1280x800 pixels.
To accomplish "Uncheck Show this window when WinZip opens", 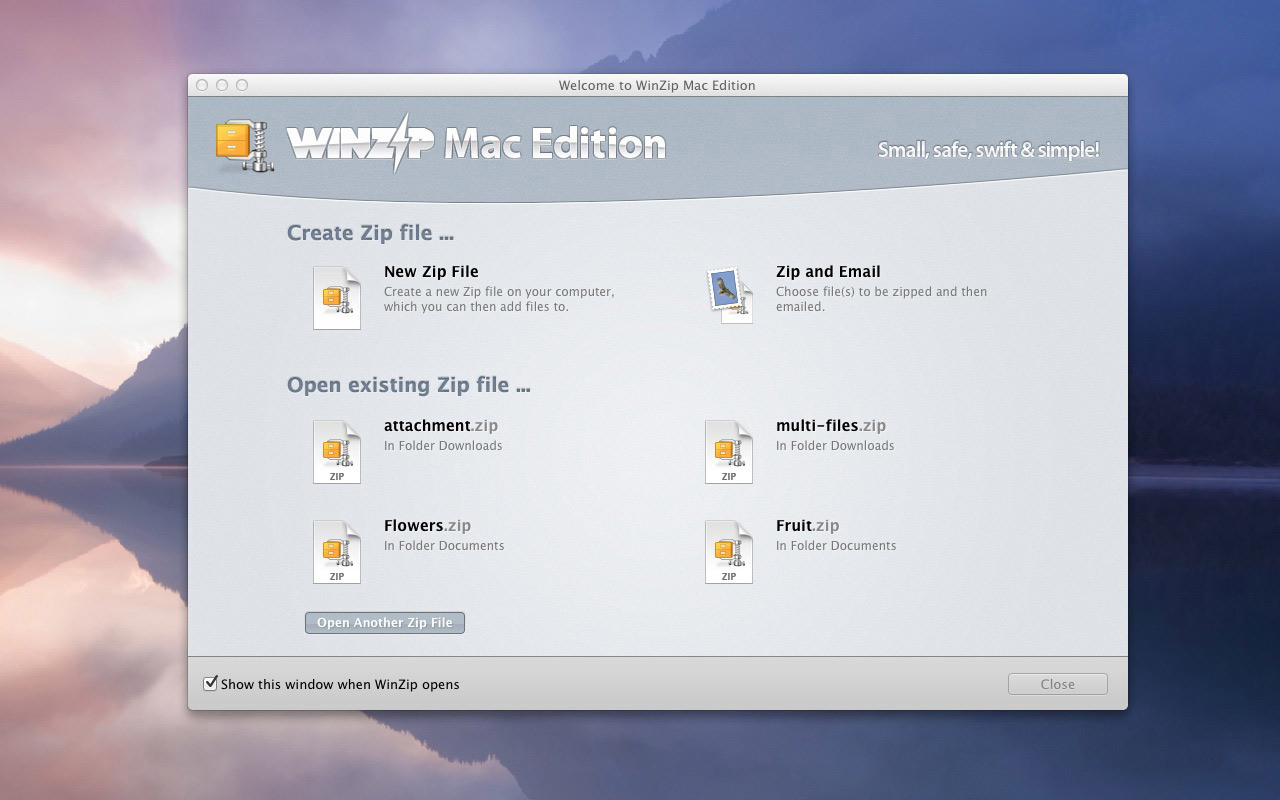I will coord(210,684).
